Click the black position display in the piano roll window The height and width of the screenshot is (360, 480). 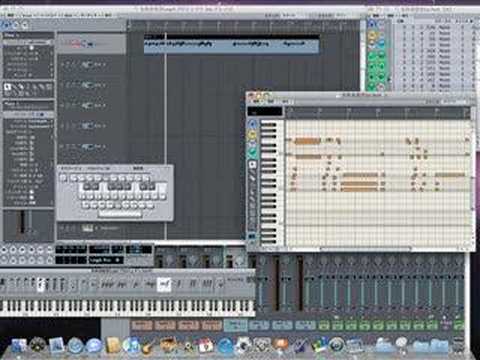[x=265, y=111]
